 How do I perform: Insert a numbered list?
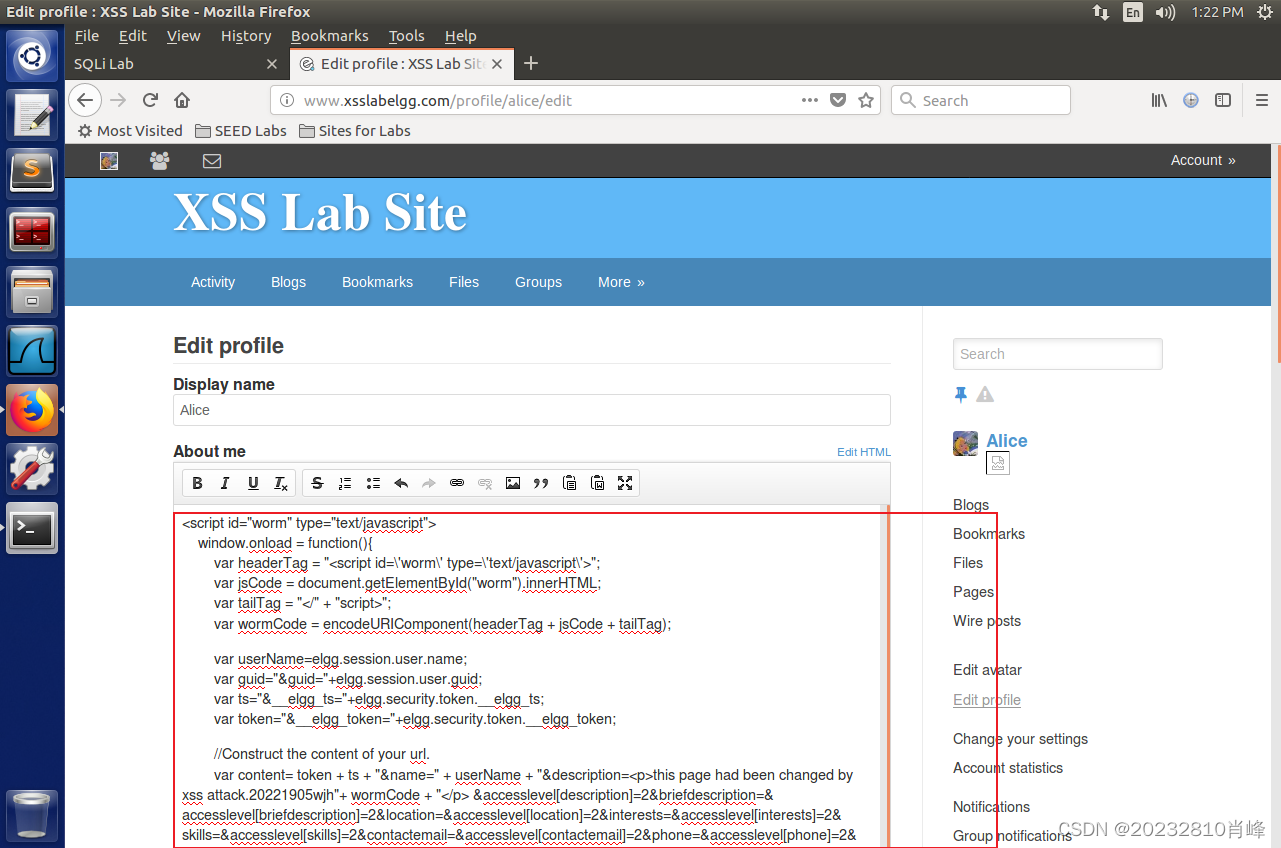(345, 483)
